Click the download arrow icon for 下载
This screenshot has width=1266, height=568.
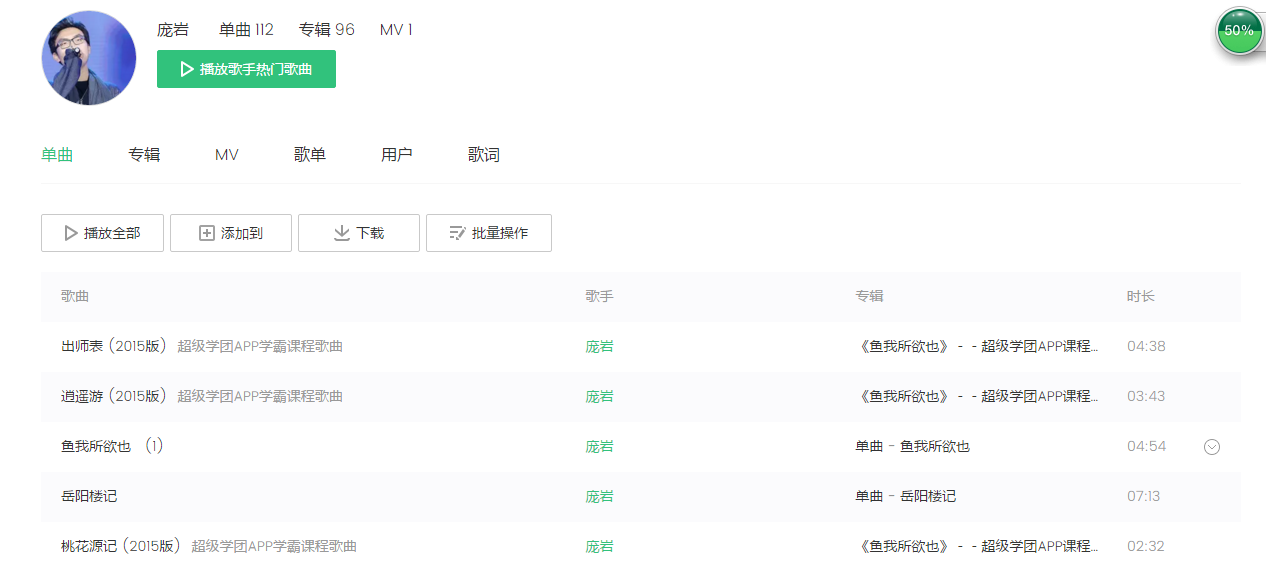pos(341,233)
